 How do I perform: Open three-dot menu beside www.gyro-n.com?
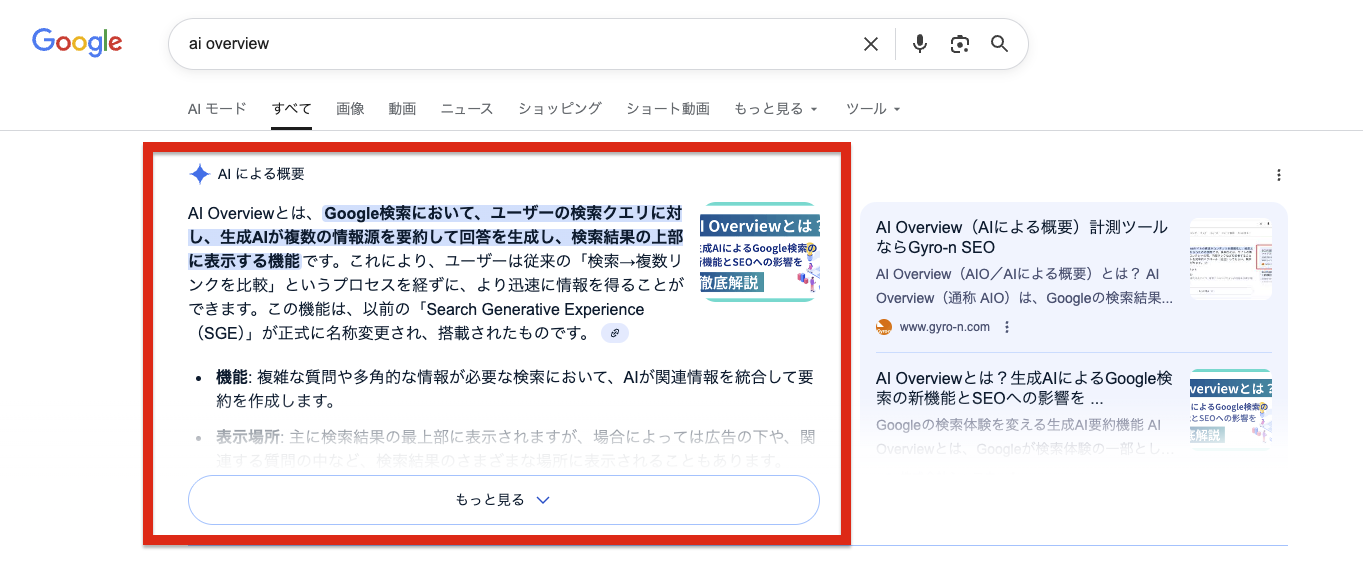point(1007,327)
